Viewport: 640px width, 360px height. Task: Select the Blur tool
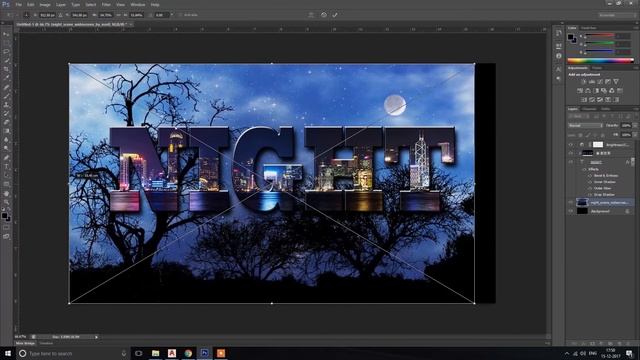(x=6, y=140)
